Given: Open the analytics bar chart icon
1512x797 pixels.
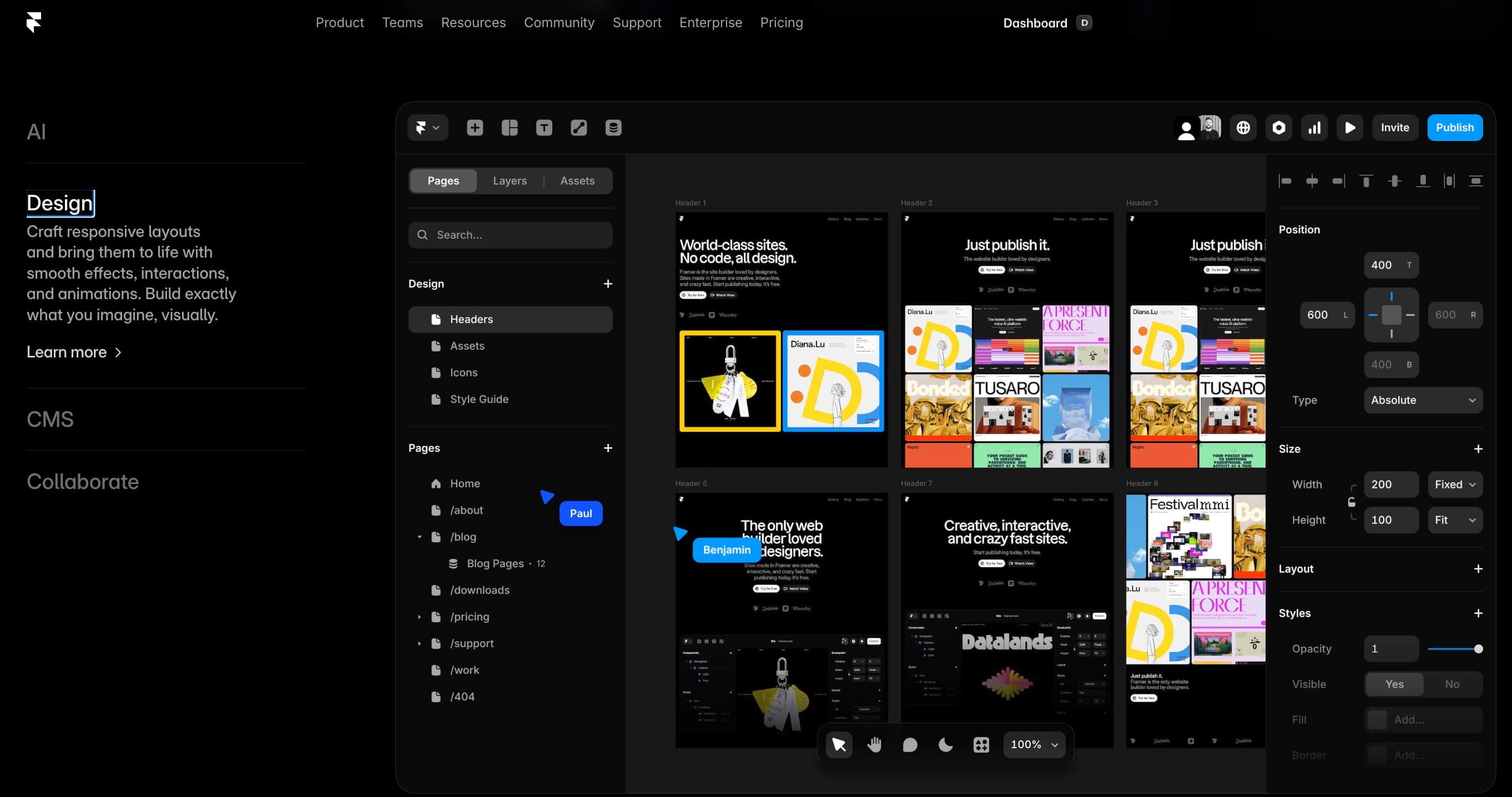Looking at the screenshot, I should (x=1315, y=127).
